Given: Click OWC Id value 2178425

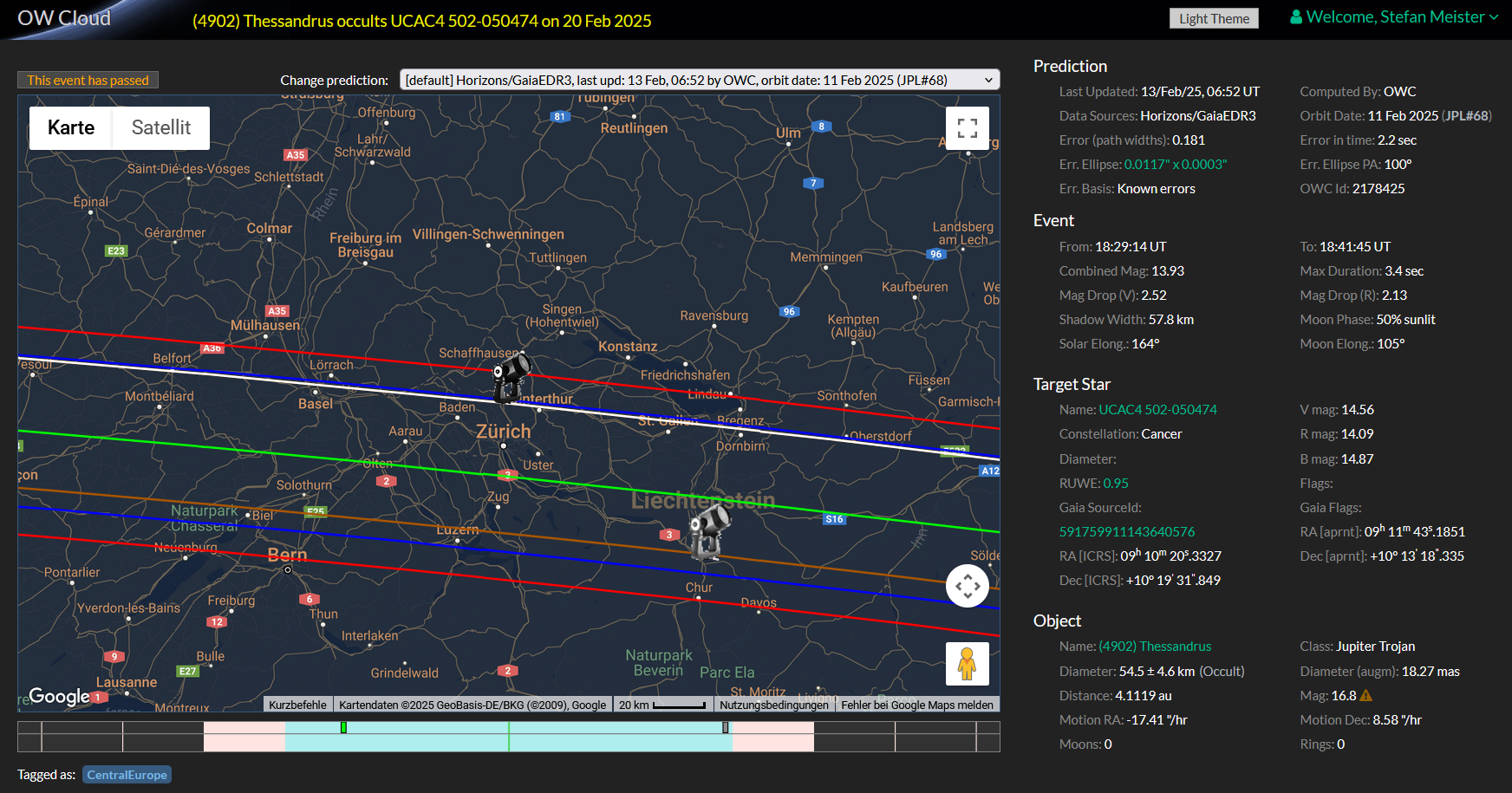Looking at the screenshot, I should (x=1379, y=188).
